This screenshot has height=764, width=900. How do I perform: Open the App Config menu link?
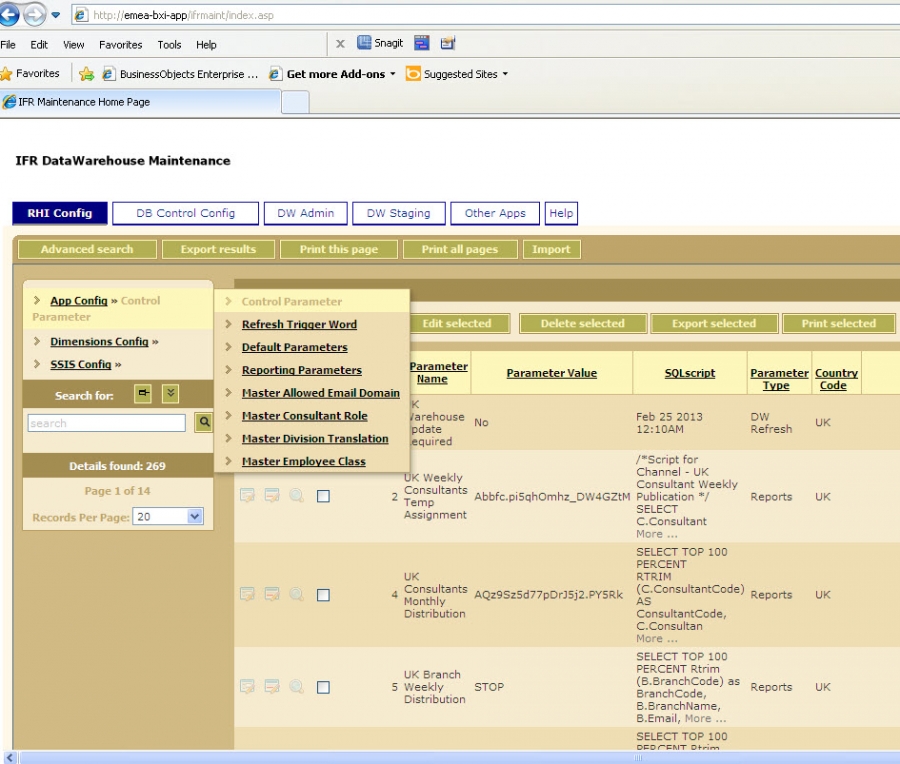79,300
